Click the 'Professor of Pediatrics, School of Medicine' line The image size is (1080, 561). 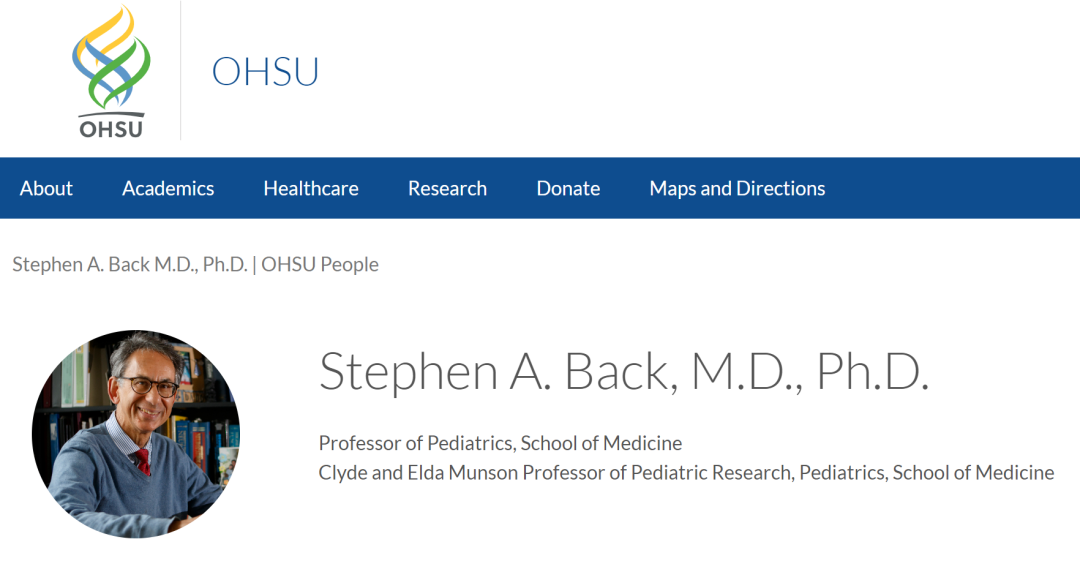coord(500,443)
